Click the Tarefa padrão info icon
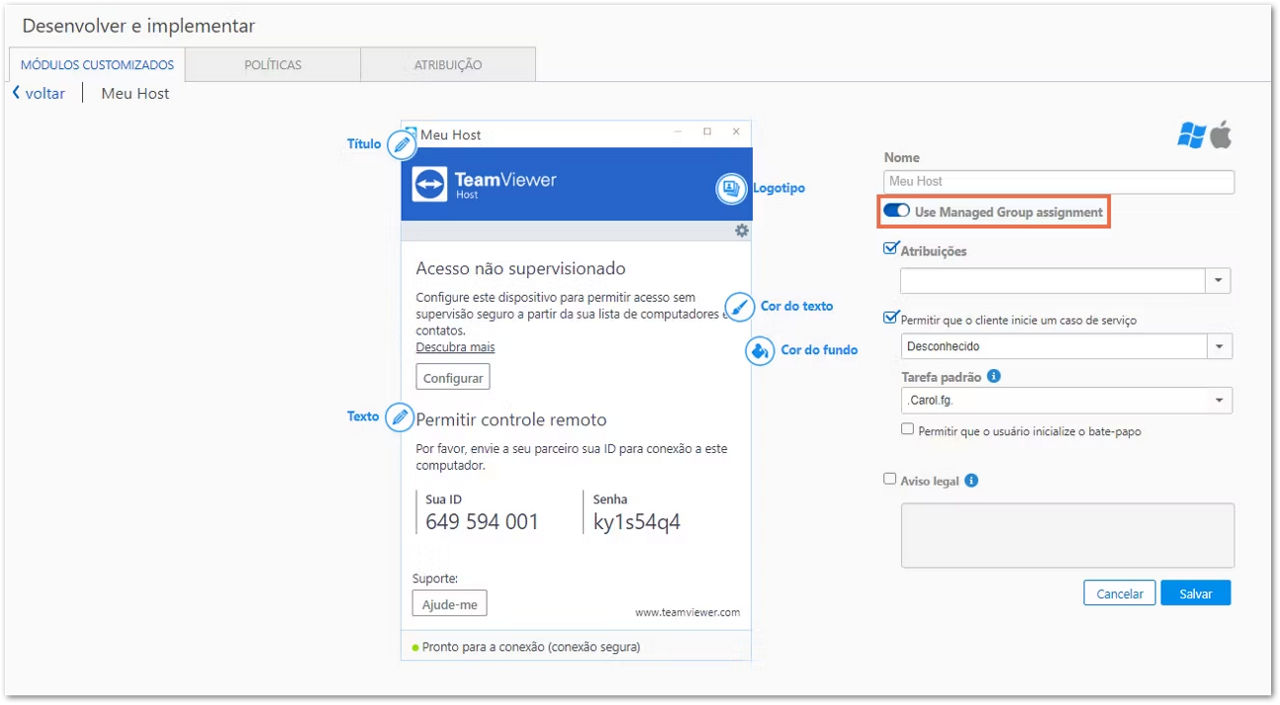The width and height of the screenshot is (1280, 705). tap(994, 377)
